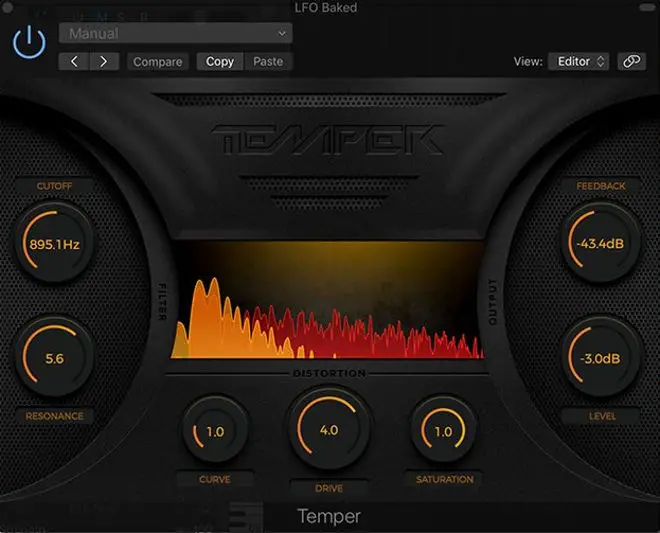Screen dimensions: 660x533
Task: Click the link chain icon
Action: point(631,61)
